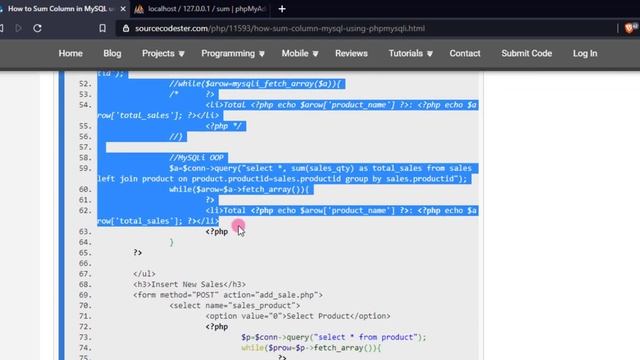Click the phpMyAdmin tab favicon
The height and width of the screenshot is (360, 640).
pyautogui.click(x=139, y=9)
